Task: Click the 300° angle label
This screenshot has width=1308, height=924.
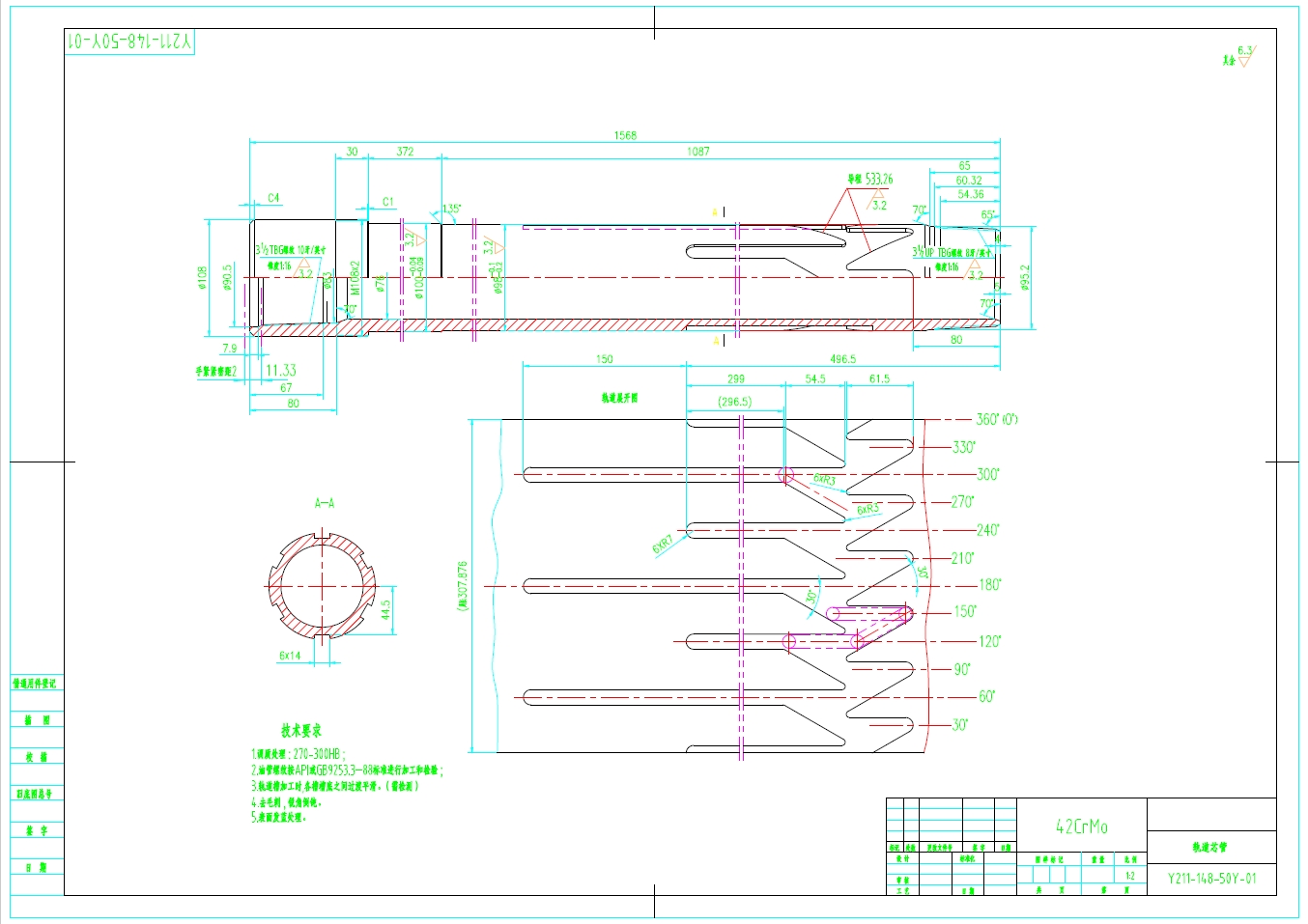Action: click(x=987, y=474)
